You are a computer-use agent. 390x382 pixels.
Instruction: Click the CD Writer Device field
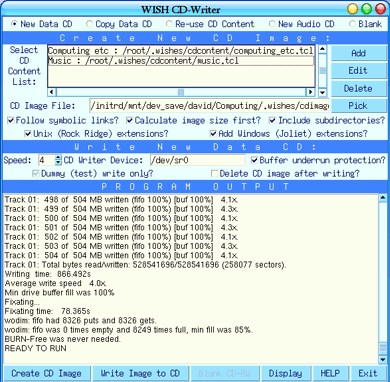pyautogui.click(x=198, y=160)
